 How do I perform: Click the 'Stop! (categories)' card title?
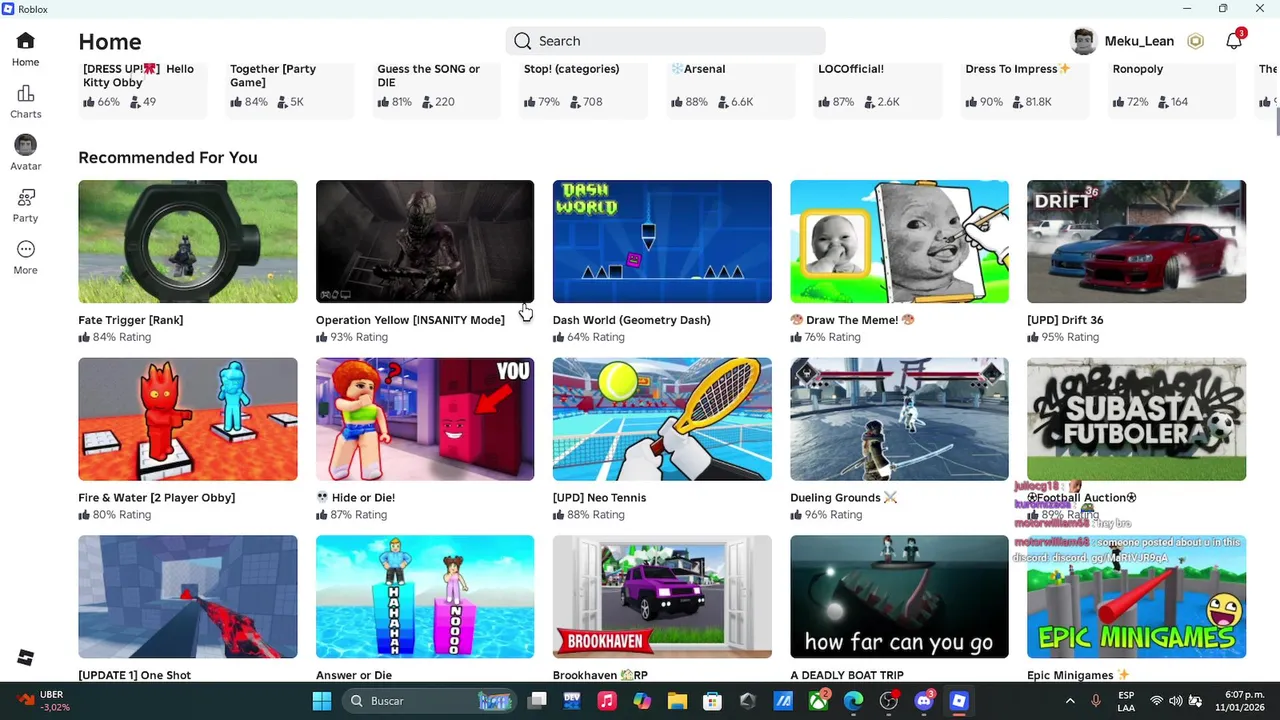pos(572,69)
